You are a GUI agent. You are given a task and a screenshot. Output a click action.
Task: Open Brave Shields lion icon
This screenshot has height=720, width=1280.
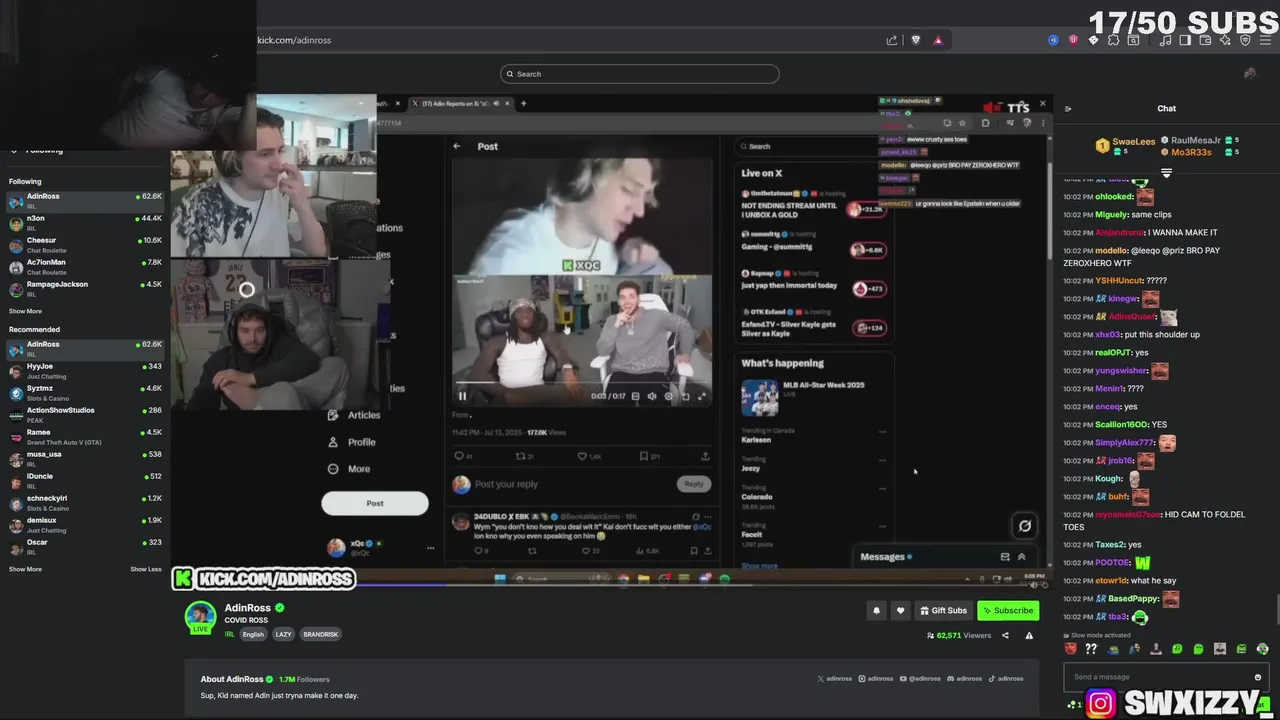pos(915,40)
